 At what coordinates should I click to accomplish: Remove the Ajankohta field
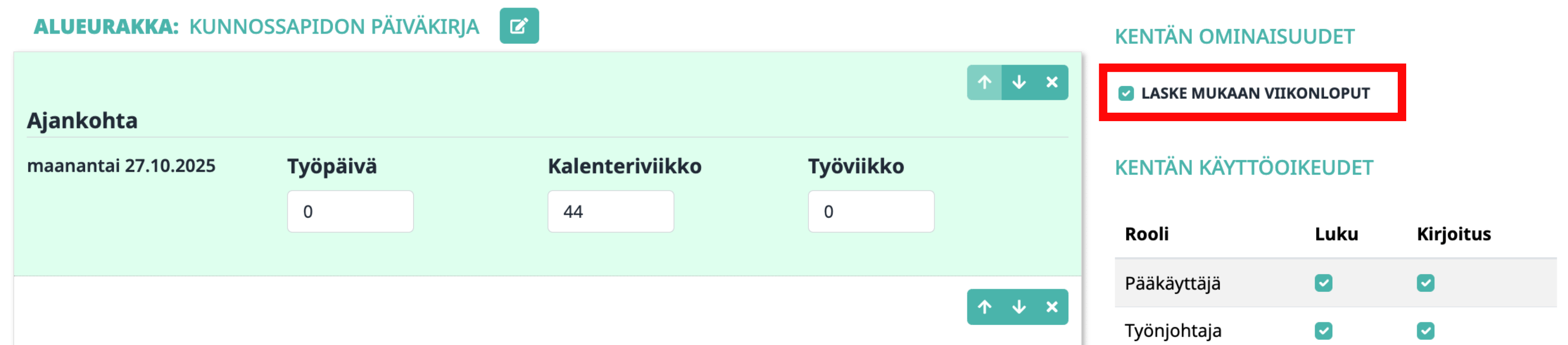click(1051, 82)
